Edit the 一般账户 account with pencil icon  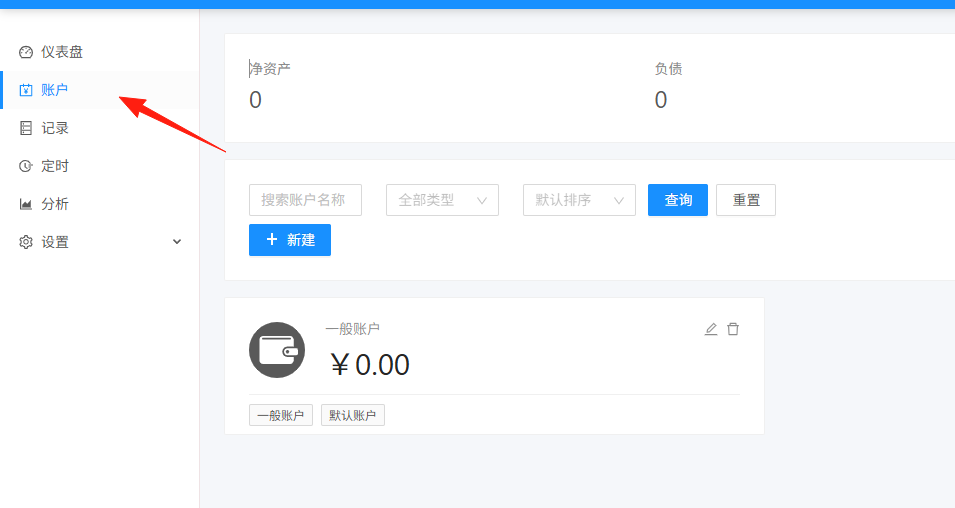click(x=711, y=329)
